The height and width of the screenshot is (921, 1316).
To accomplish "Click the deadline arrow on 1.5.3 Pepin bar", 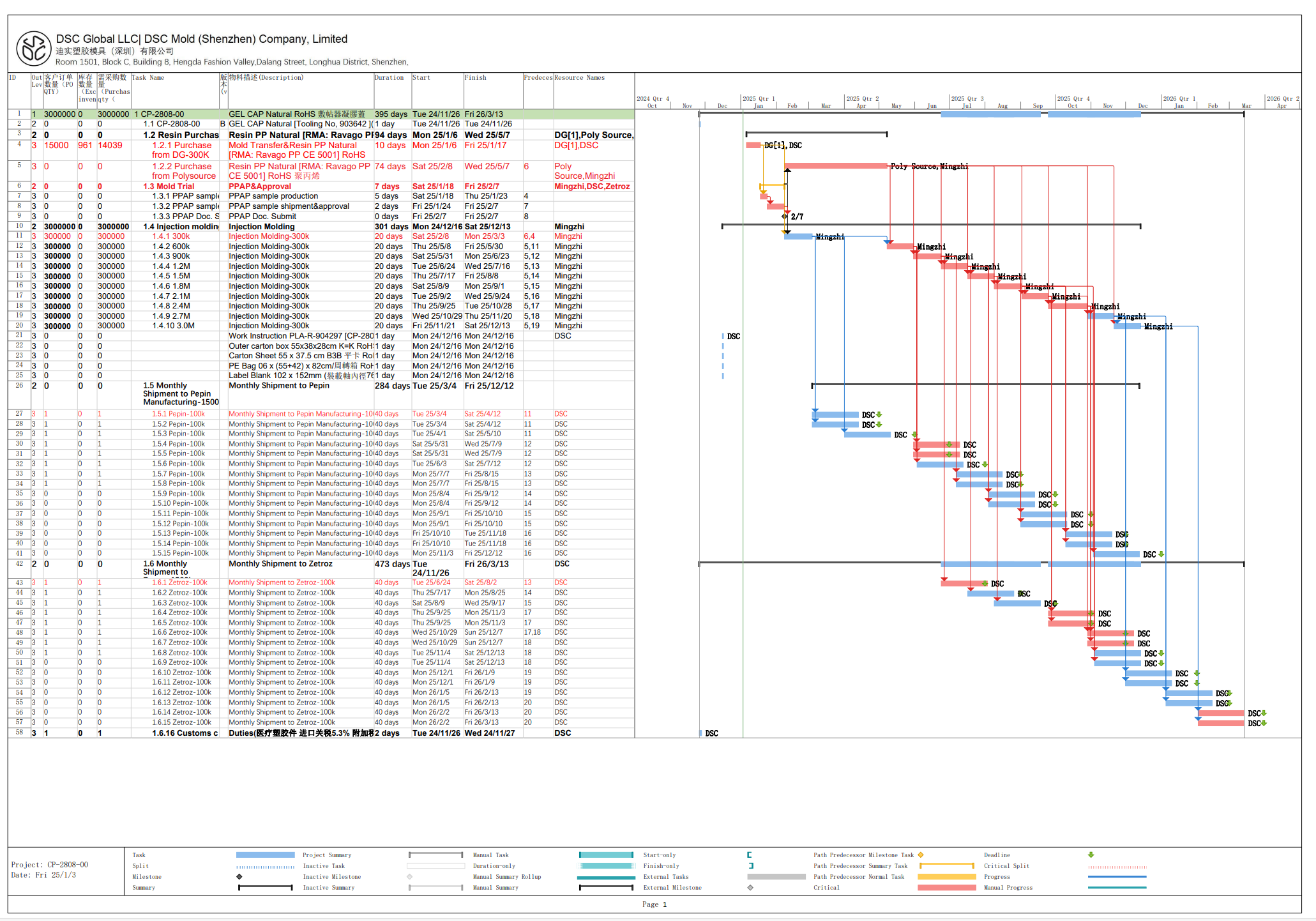I will 914,435.
